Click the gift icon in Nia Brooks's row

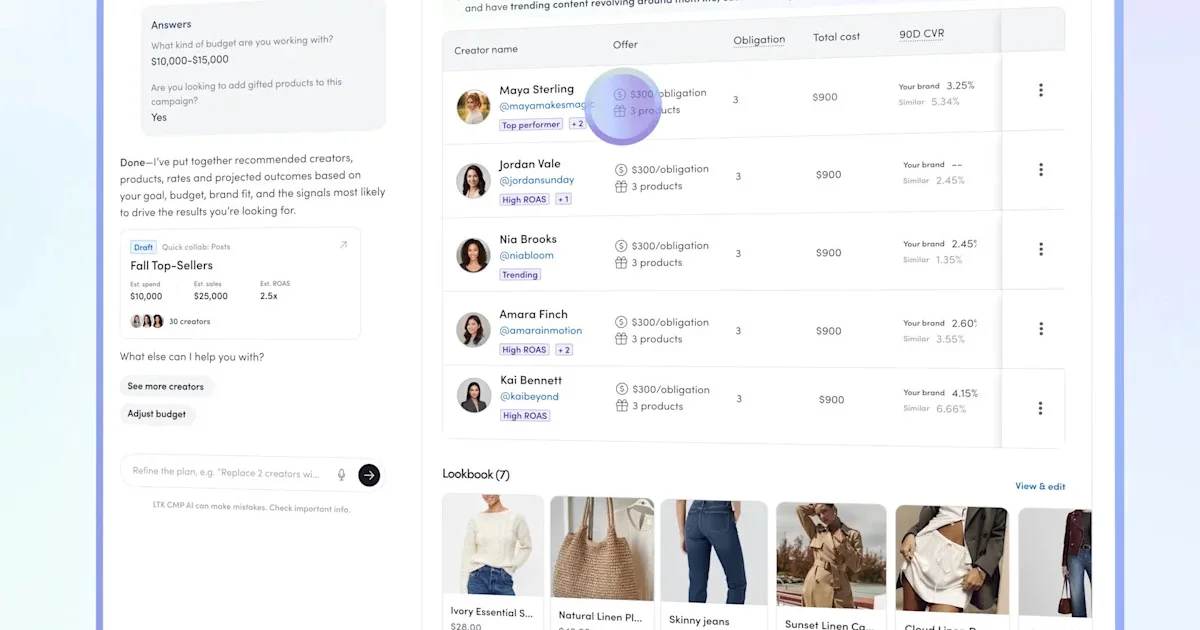pos(620,263)
